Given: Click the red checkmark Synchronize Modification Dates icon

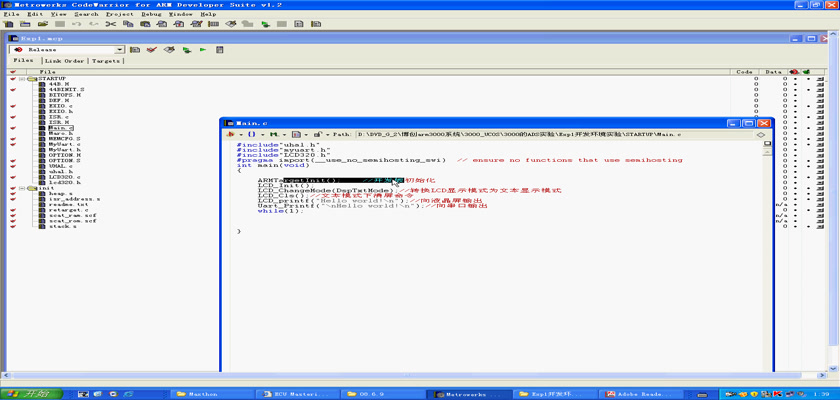Looking at the screenshot, I should [x=152, y=50].
